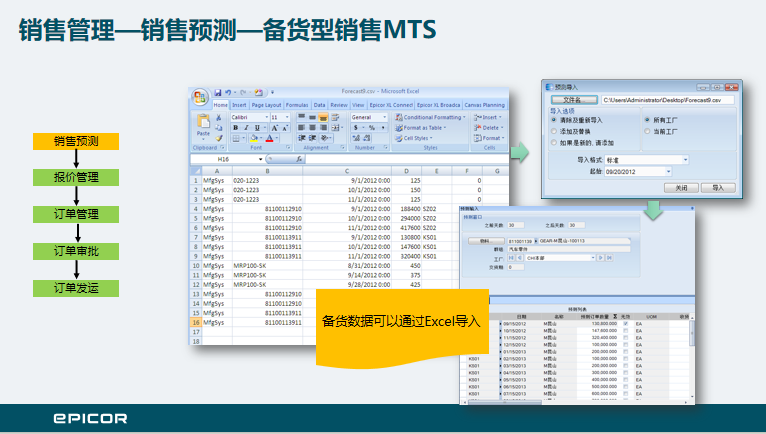Open the Epicor XL Connect tab
Image resolution: width=766 pixels, height=434 pixels.
391,105
